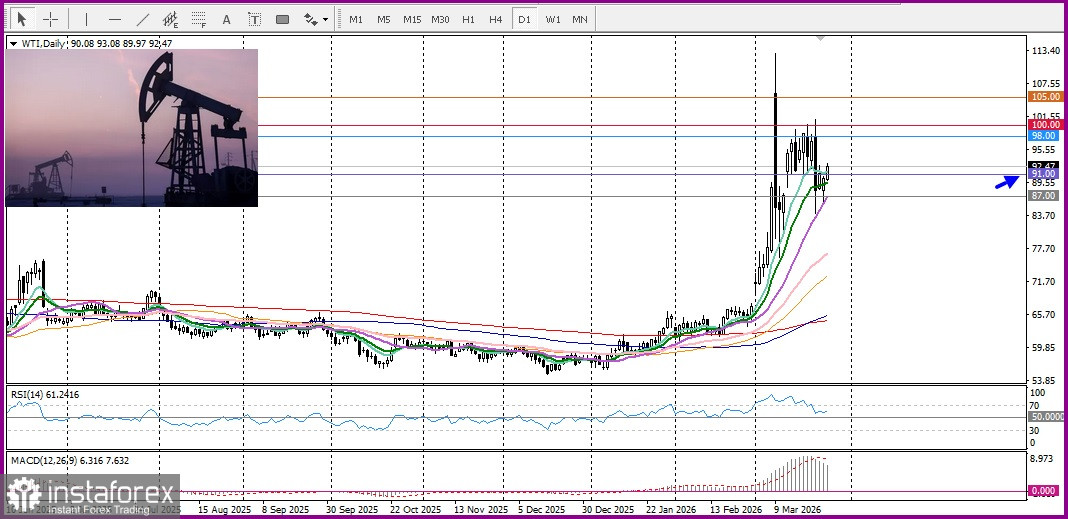
Task: Click the text label tool
Action: coord(255,19)
